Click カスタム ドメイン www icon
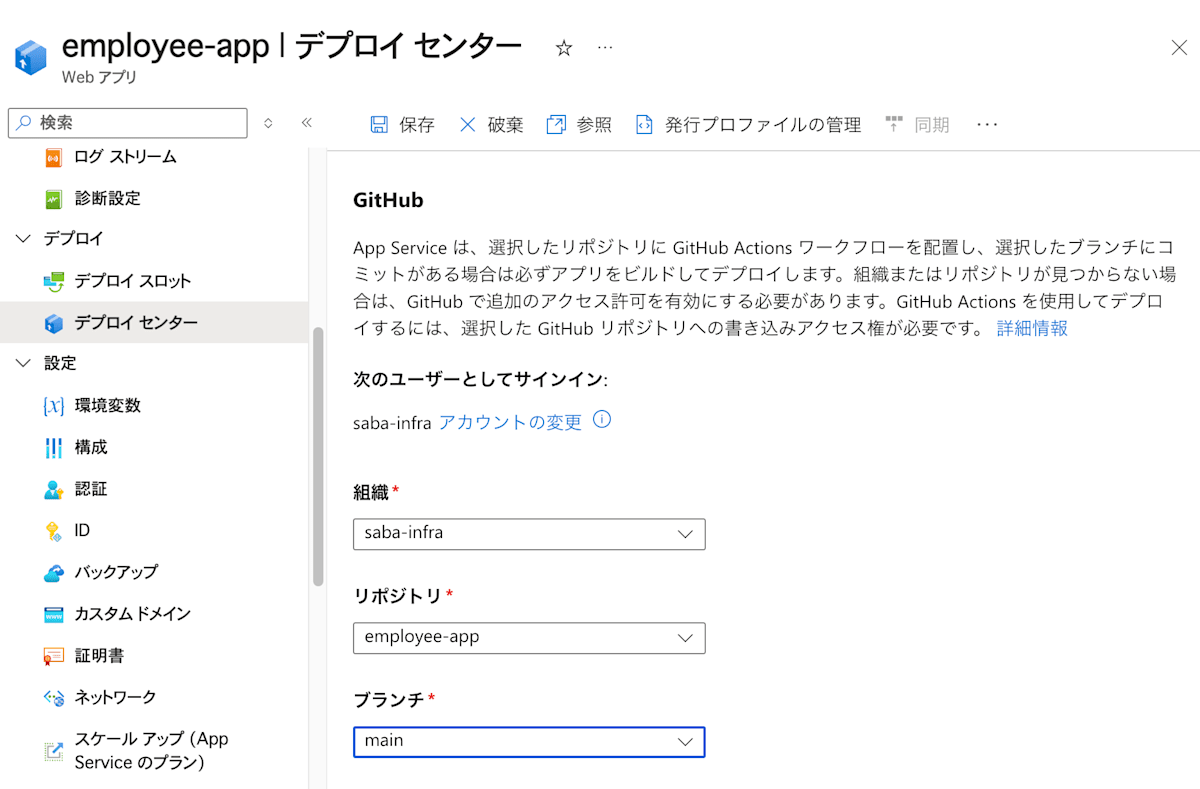1200x789 pixels. coord(54,614)
